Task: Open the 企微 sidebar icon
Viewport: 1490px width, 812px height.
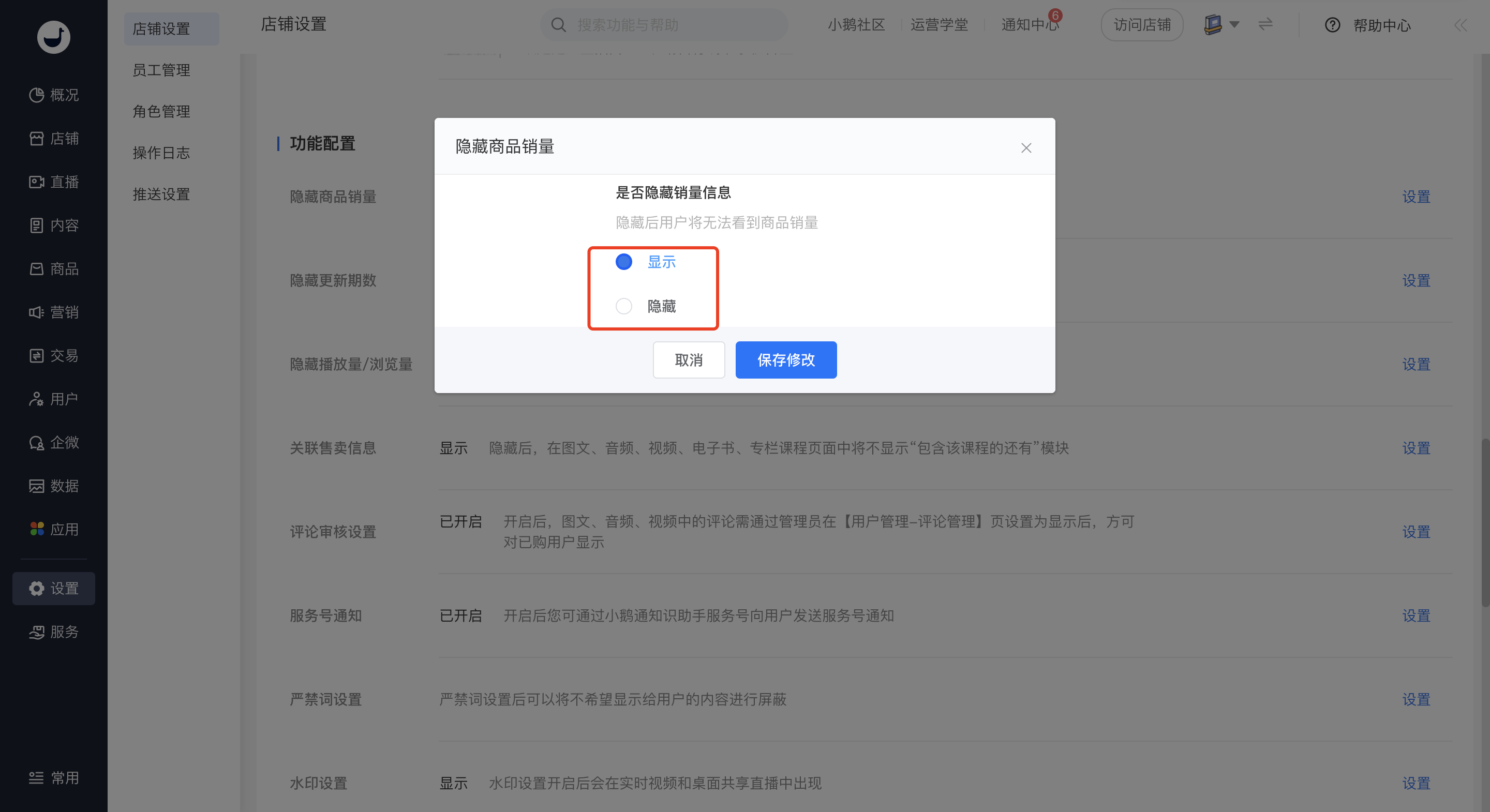Action: (x=36, y=442)
